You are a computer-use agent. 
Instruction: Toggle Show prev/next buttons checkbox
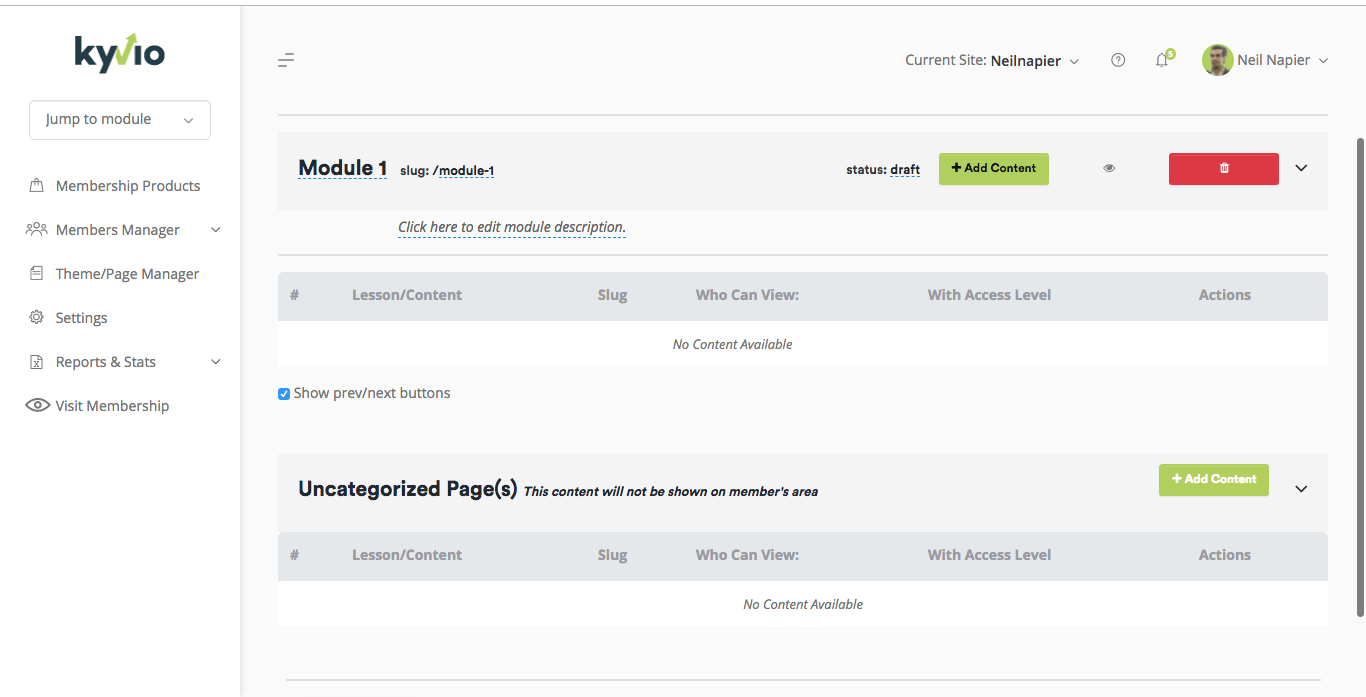(284, 394)
